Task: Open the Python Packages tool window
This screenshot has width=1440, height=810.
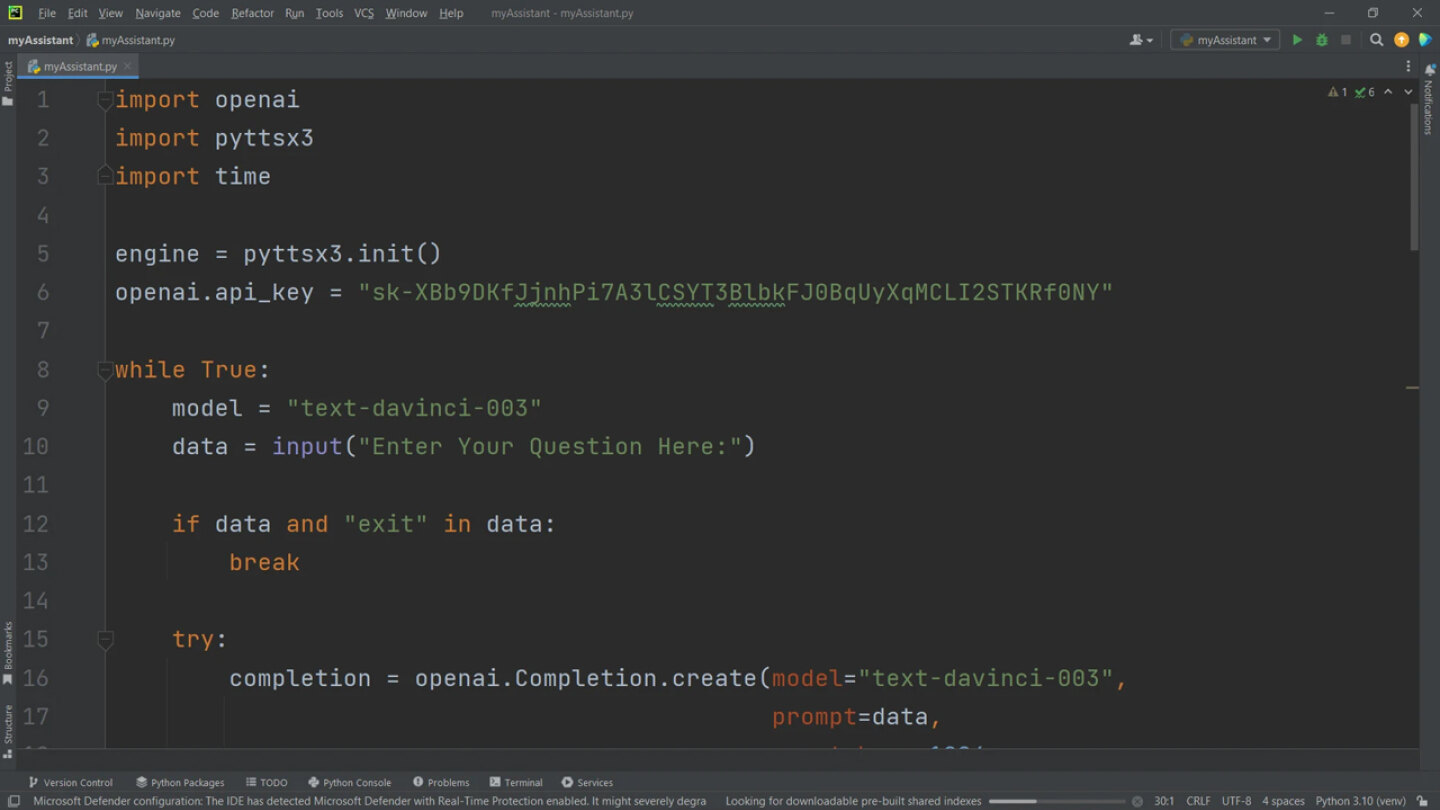Action: click(180, 782)
